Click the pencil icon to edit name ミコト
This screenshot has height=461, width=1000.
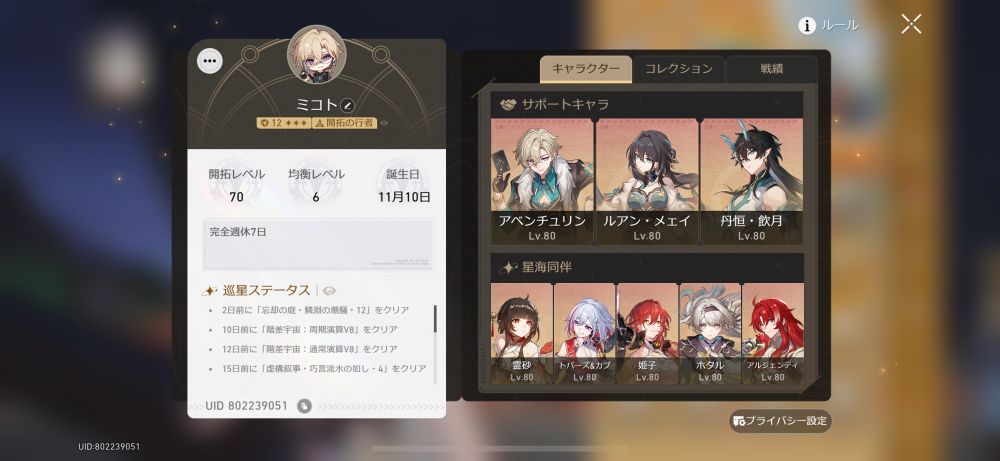(348, 105)
